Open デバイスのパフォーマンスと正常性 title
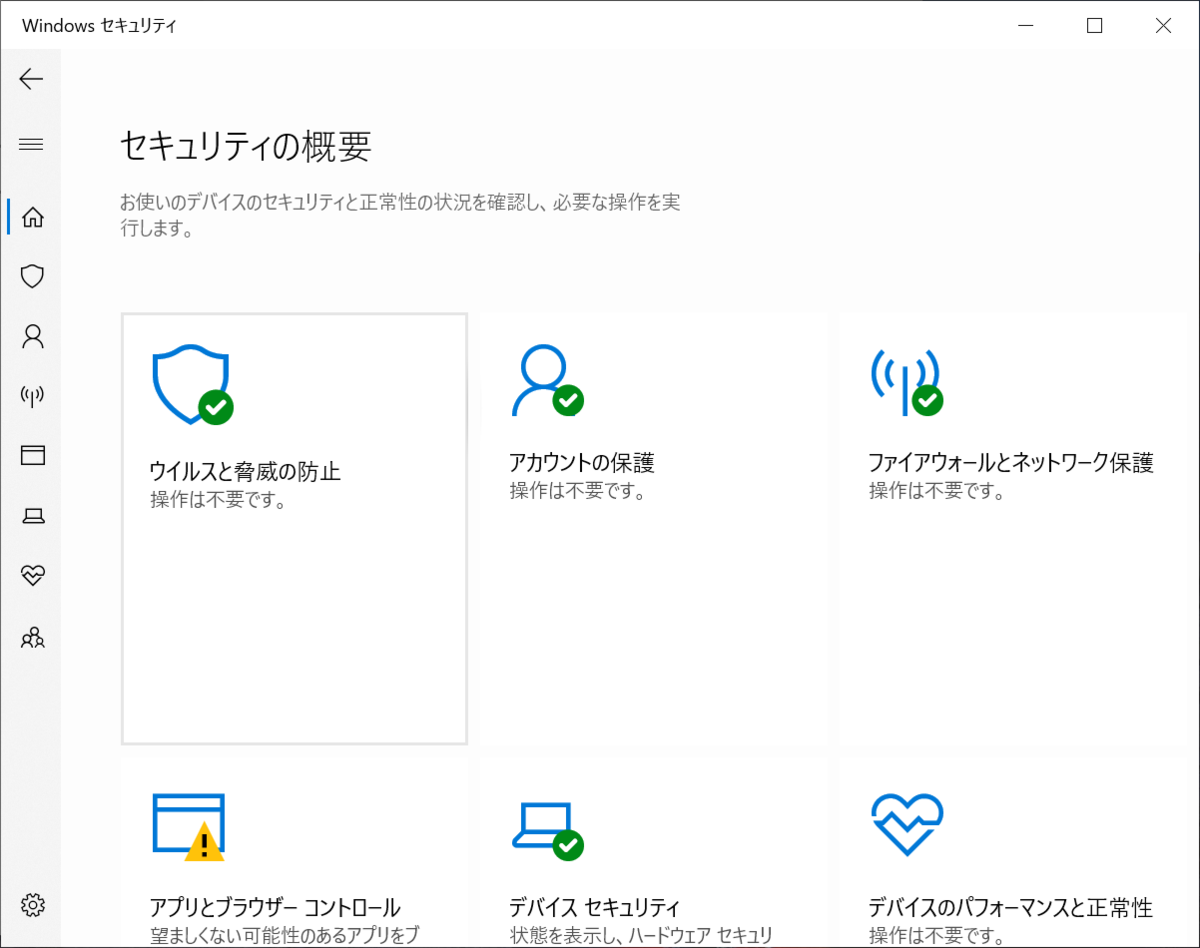This screenshot has width=1200, height=948. point(1010,908)
